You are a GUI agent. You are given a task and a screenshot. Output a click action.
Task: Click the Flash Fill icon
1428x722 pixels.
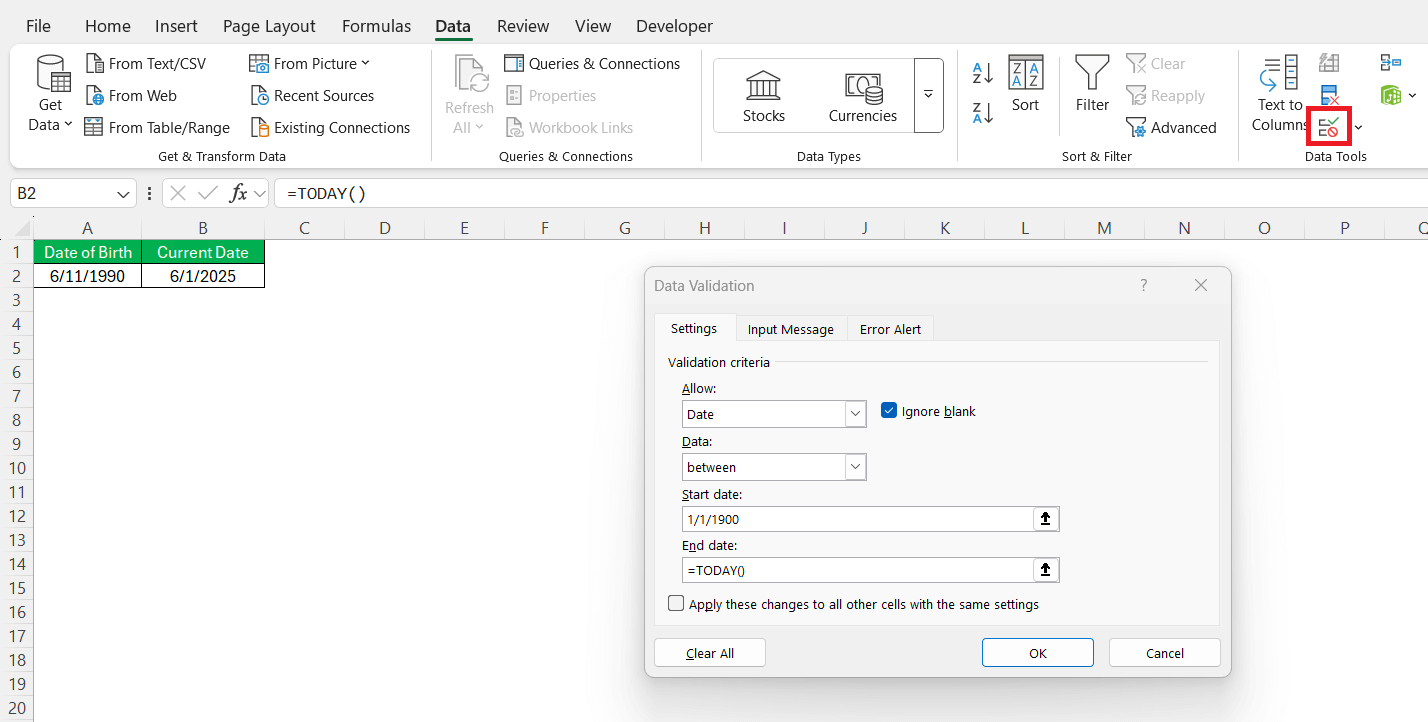(x=1329, y=64)
